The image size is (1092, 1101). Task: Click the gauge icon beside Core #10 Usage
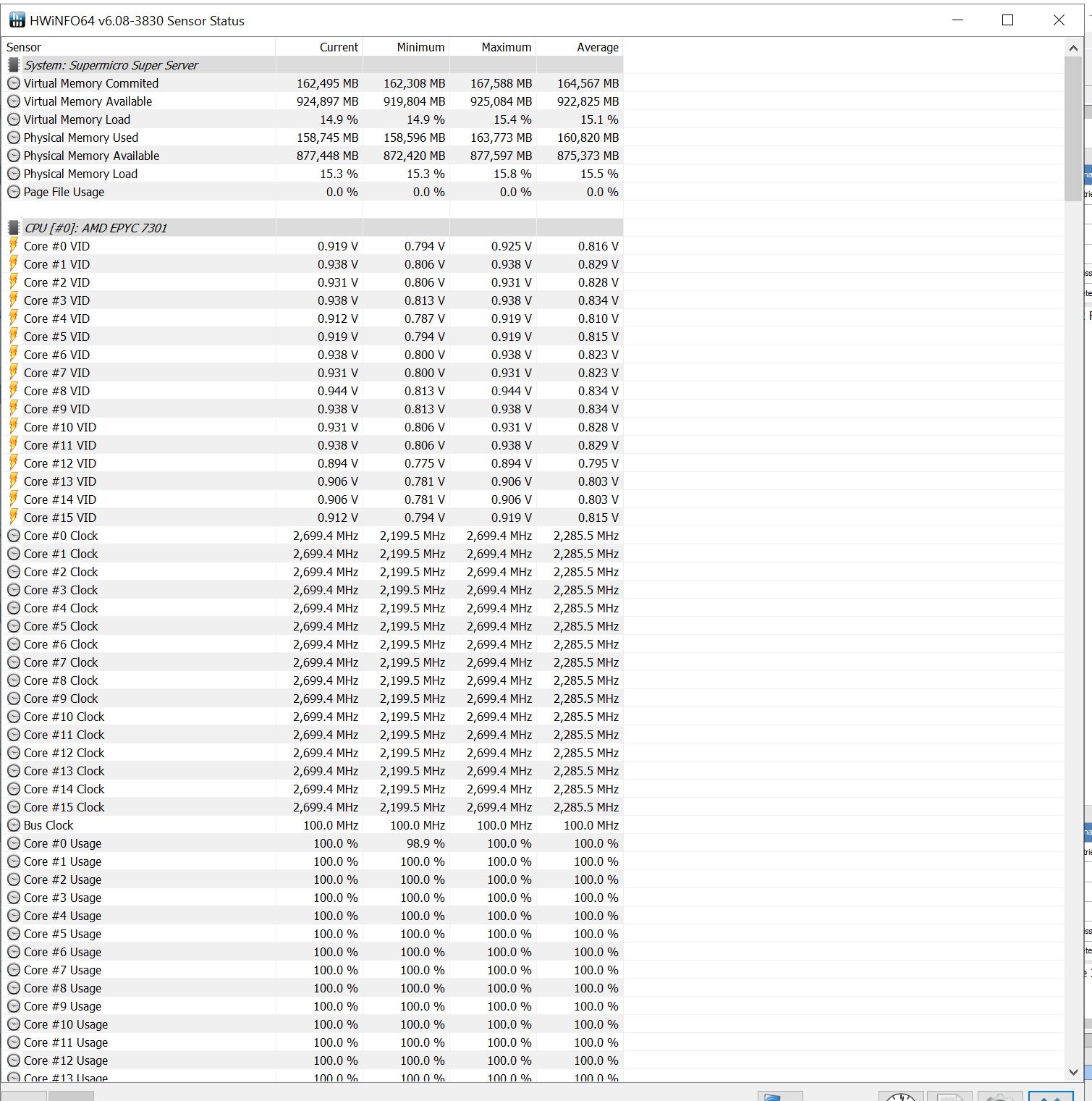point(14,1024)
